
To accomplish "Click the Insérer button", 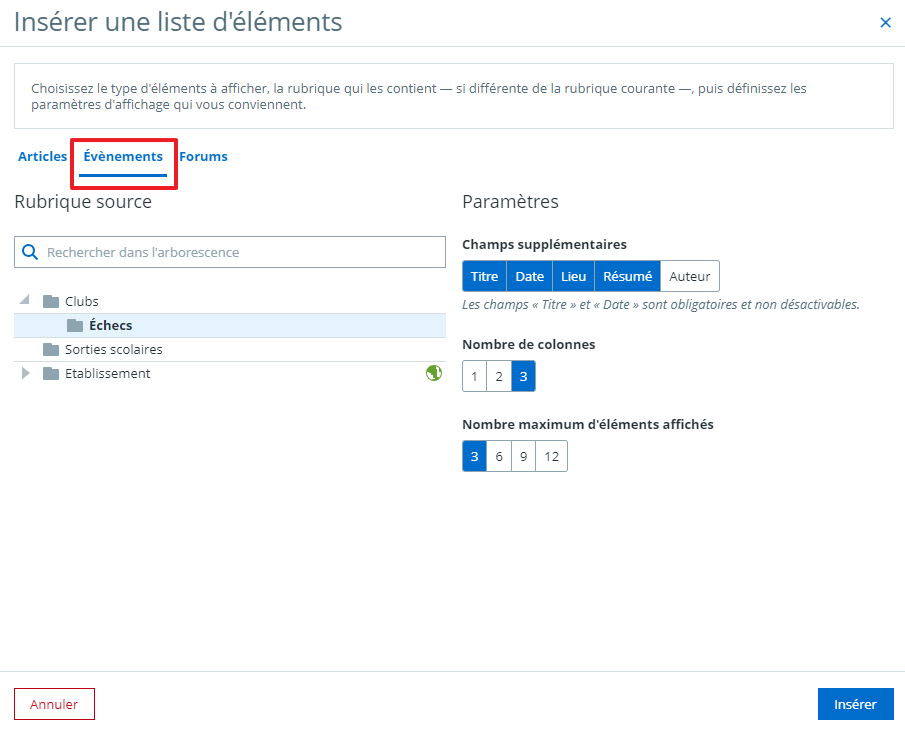I will [855, 704].
